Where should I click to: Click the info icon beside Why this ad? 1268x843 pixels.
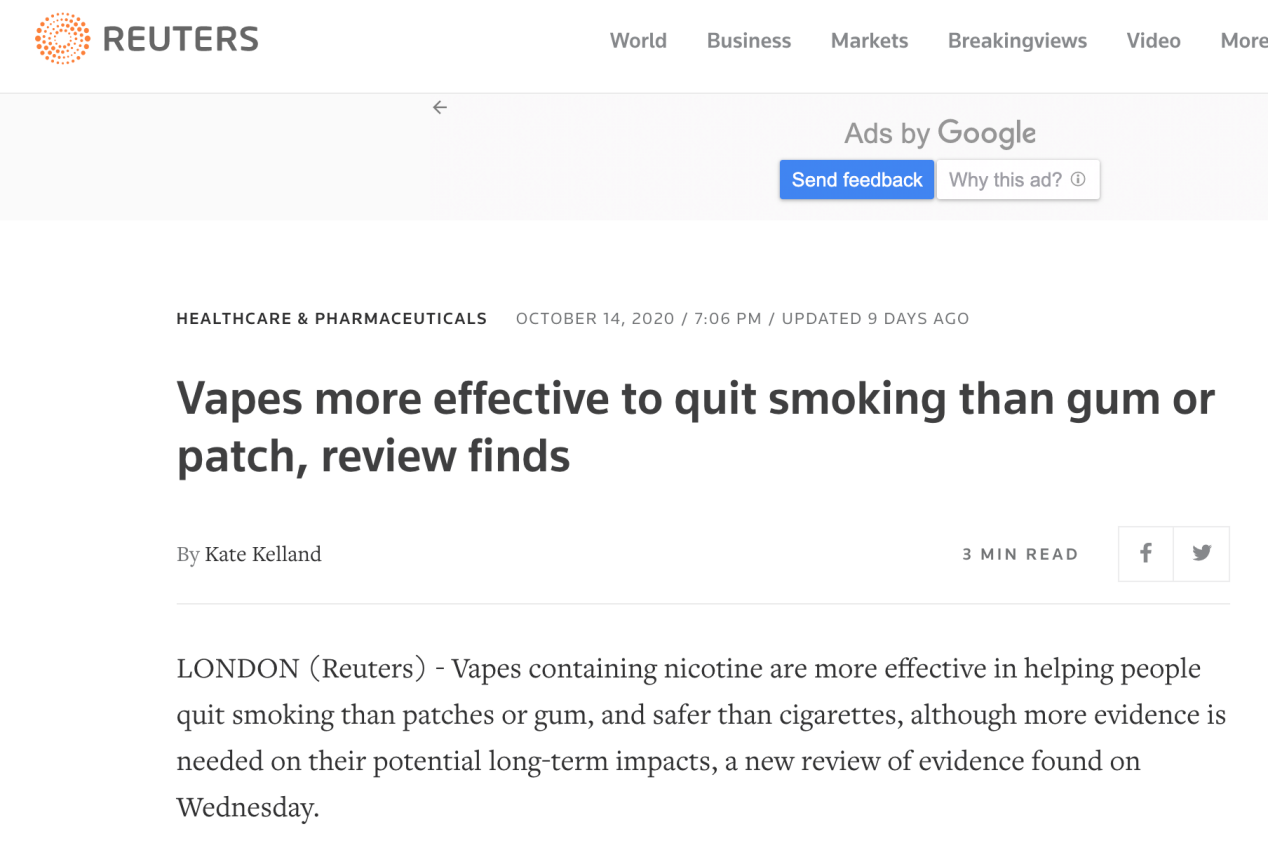tap(1078, 180)
